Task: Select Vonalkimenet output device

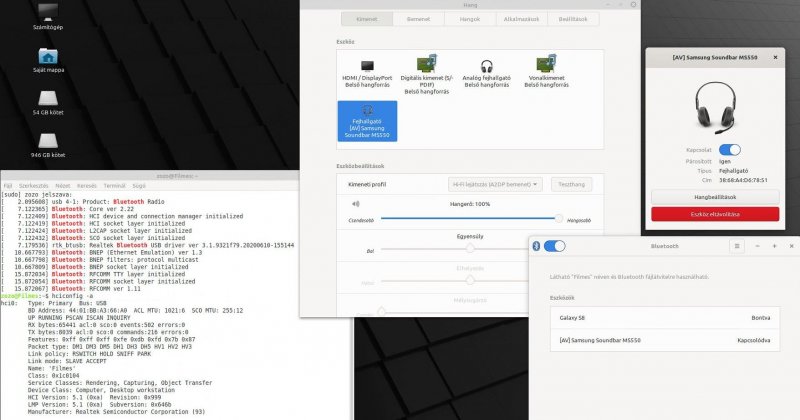Action: (546, 72)
